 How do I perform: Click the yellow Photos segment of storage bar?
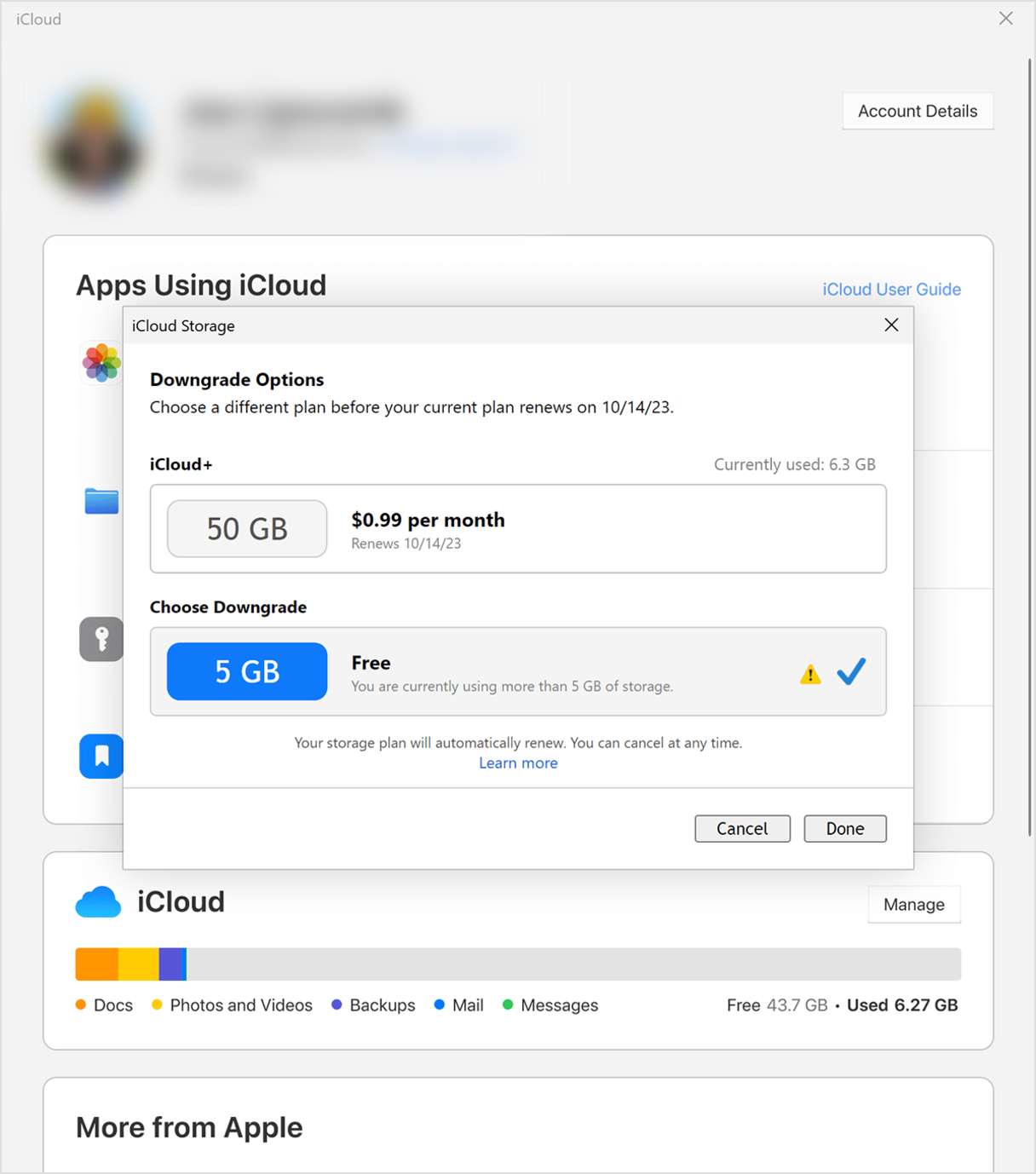tap(138, 964)
